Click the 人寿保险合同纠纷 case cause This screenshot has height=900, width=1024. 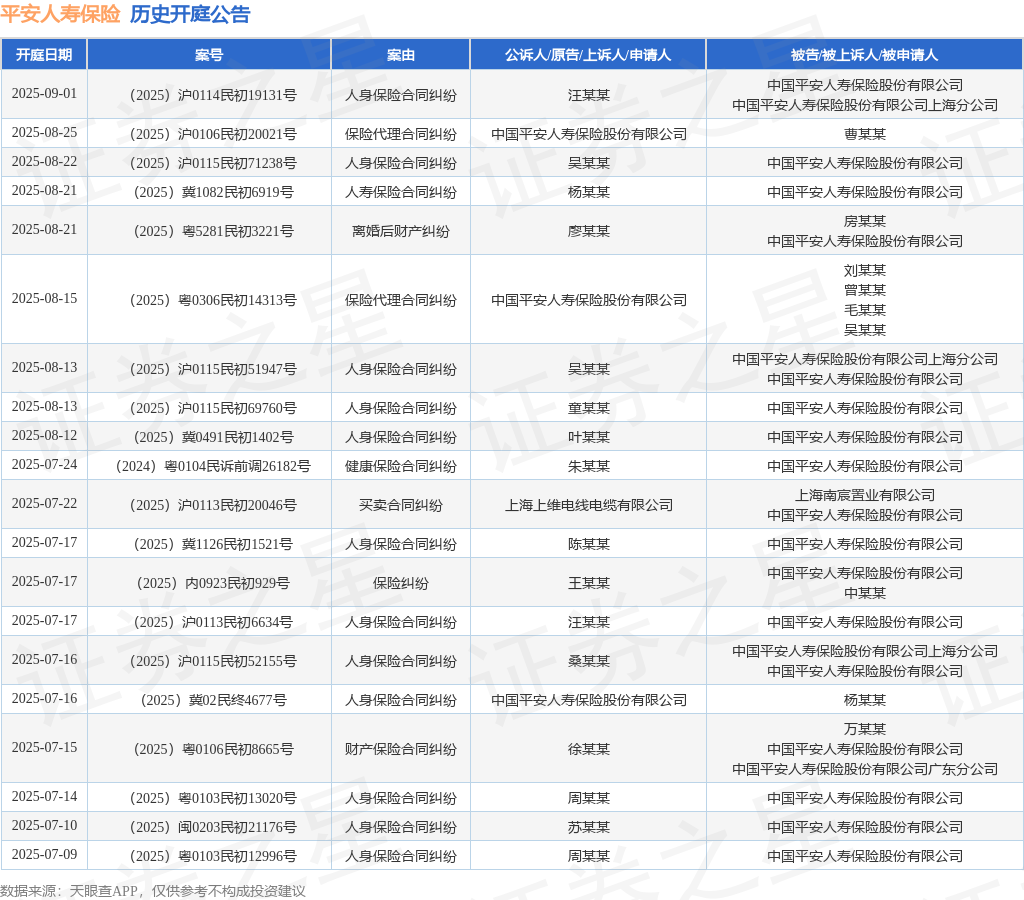pos(400,193)
